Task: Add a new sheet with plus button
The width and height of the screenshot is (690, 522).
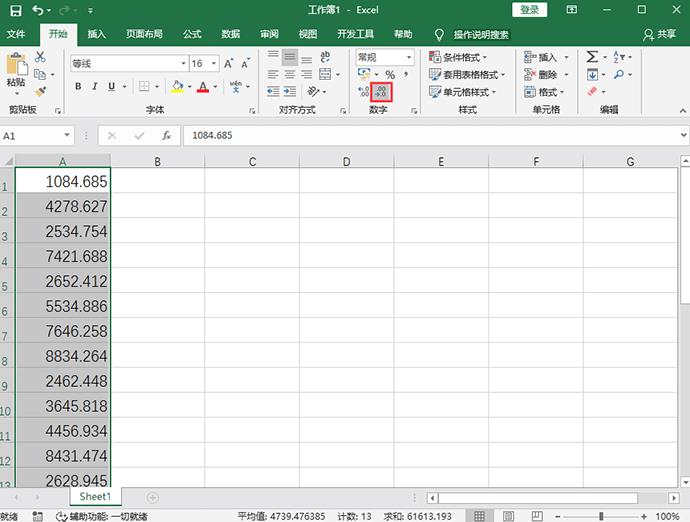Action: tap(152, 497)
